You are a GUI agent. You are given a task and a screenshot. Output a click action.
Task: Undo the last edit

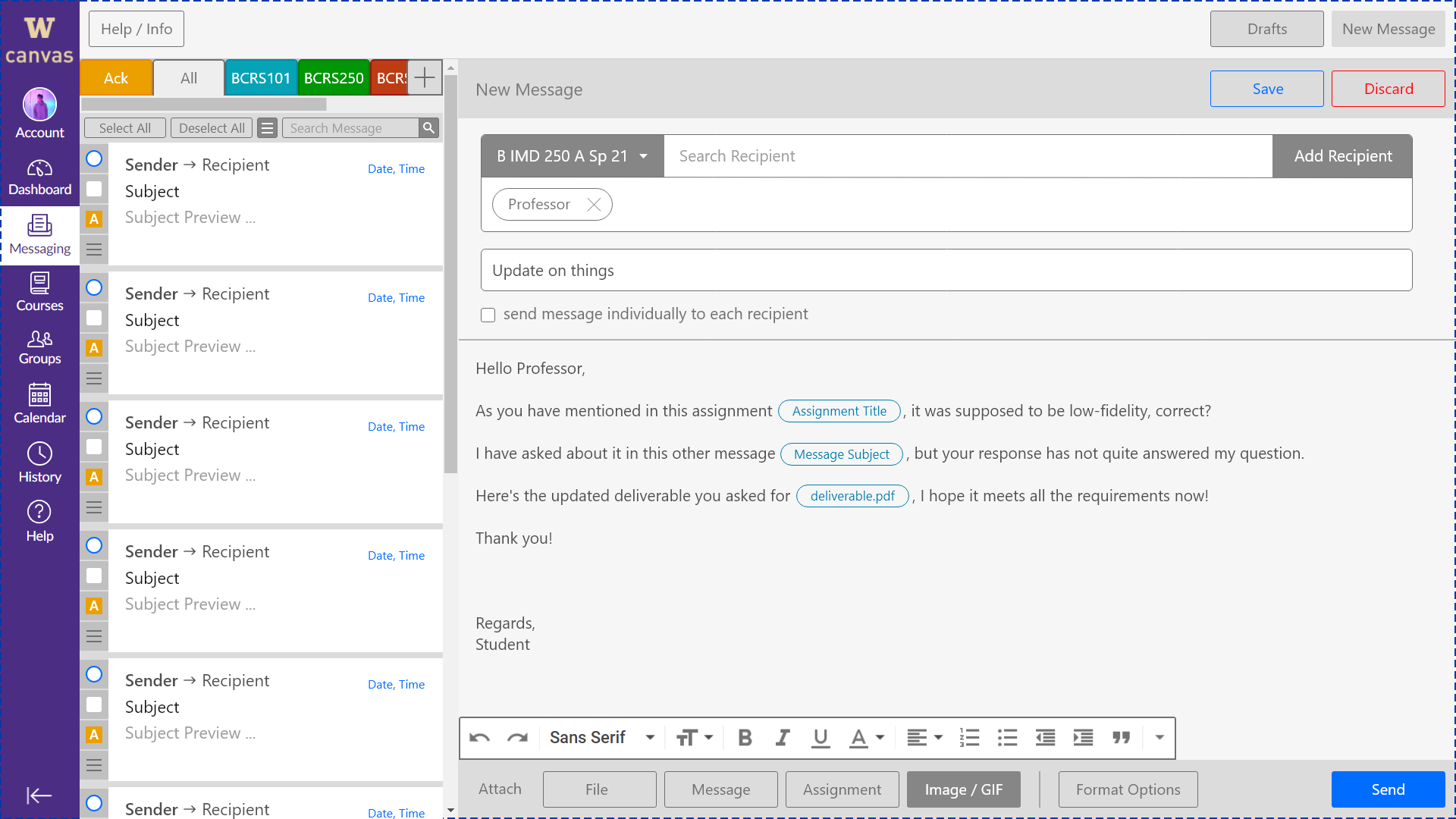point(479,738)
